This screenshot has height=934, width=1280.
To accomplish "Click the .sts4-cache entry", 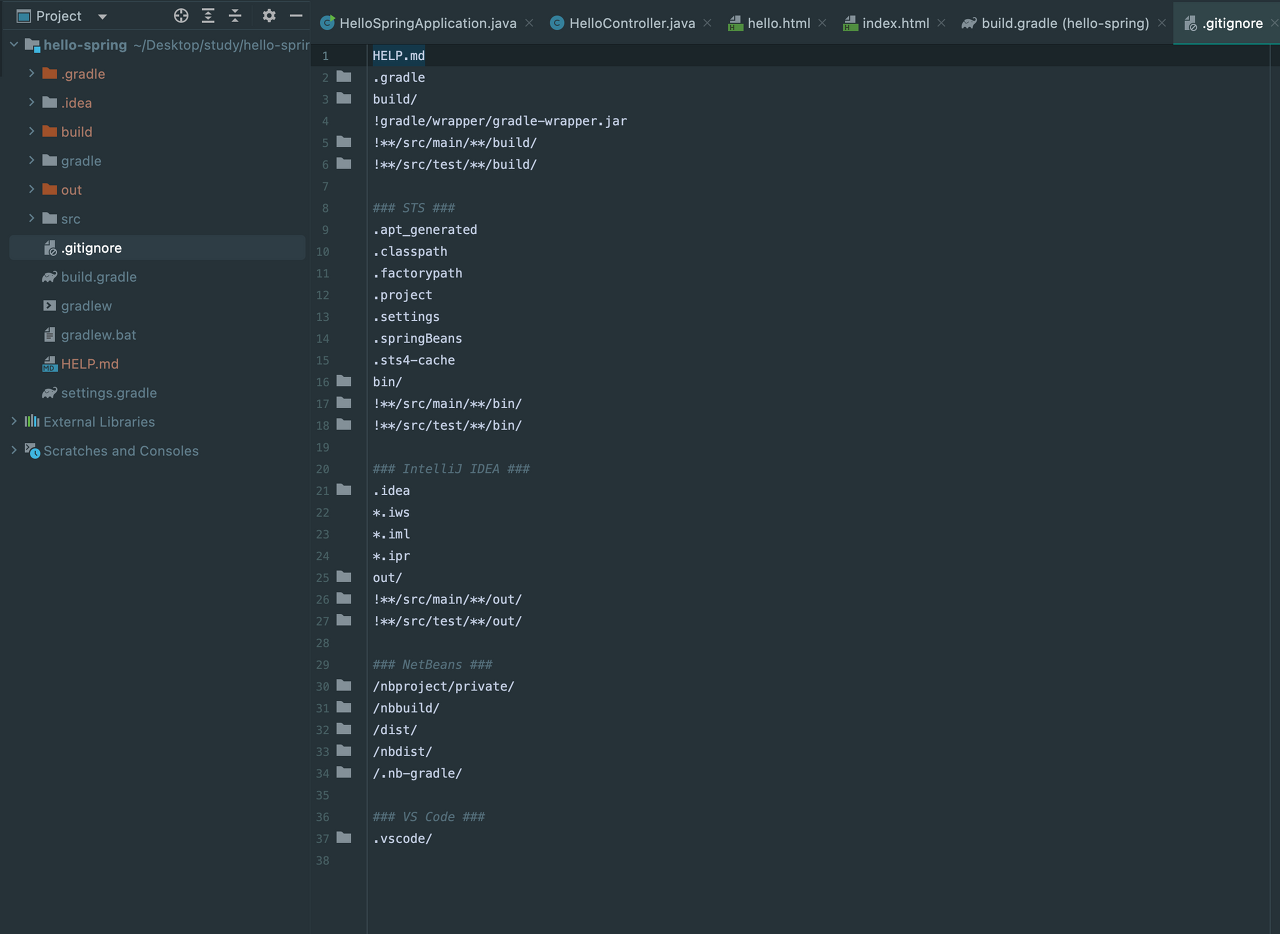I will point(414,360).
